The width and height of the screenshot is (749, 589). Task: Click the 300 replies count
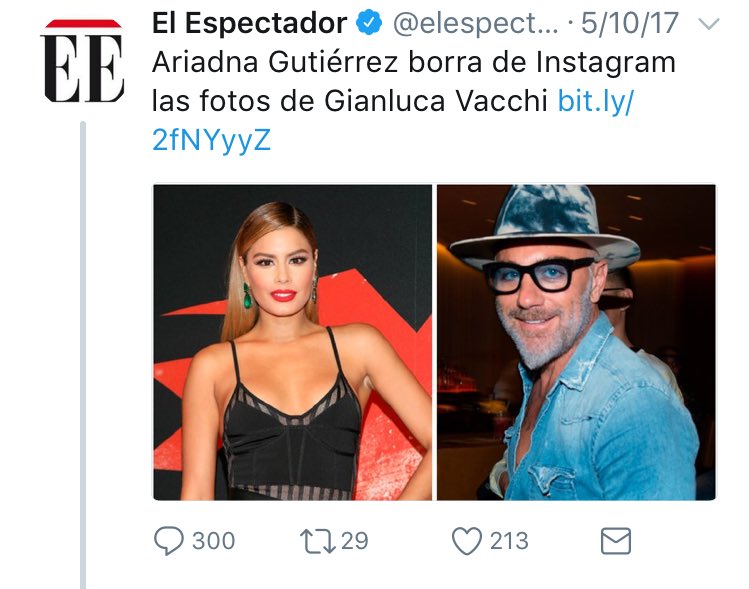pos(214,541)
